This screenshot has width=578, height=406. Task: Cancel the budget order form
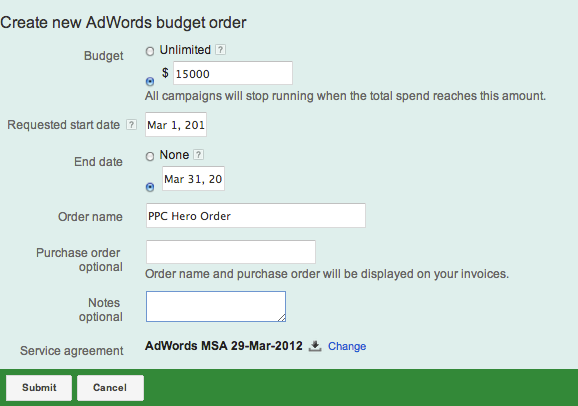110,388
